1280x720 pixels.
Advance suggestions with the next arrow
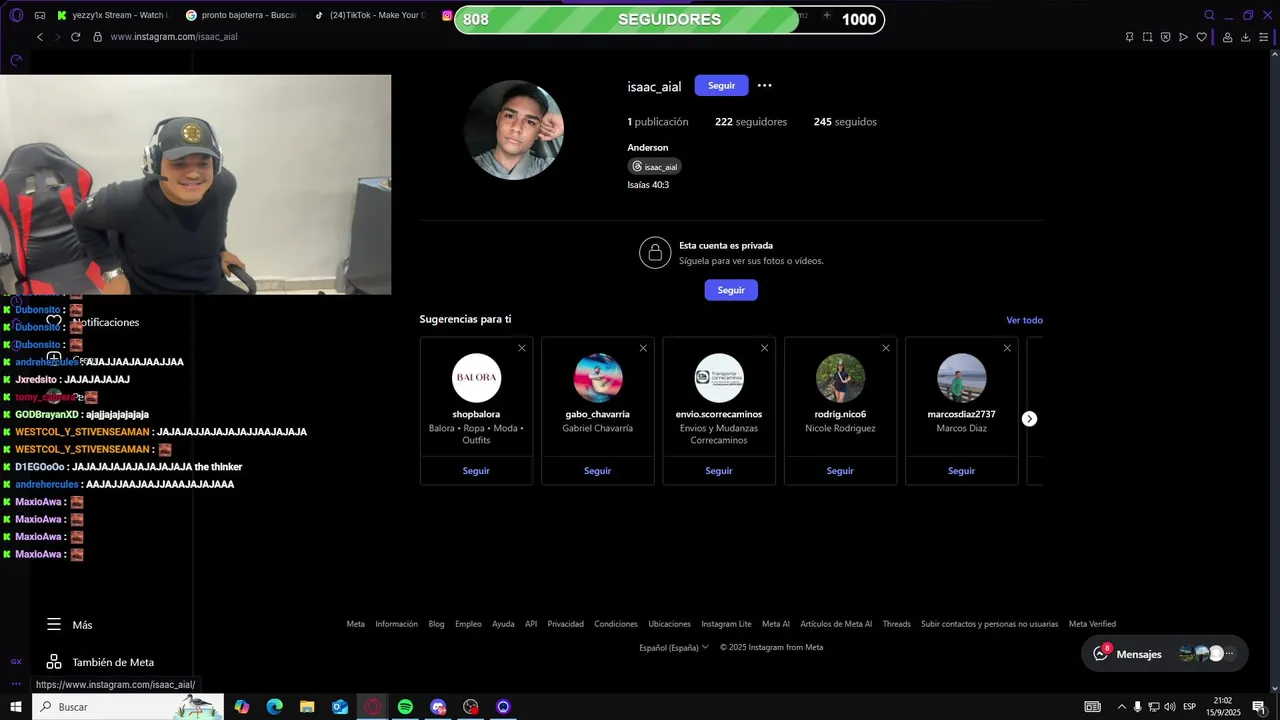pos(1029,419)
